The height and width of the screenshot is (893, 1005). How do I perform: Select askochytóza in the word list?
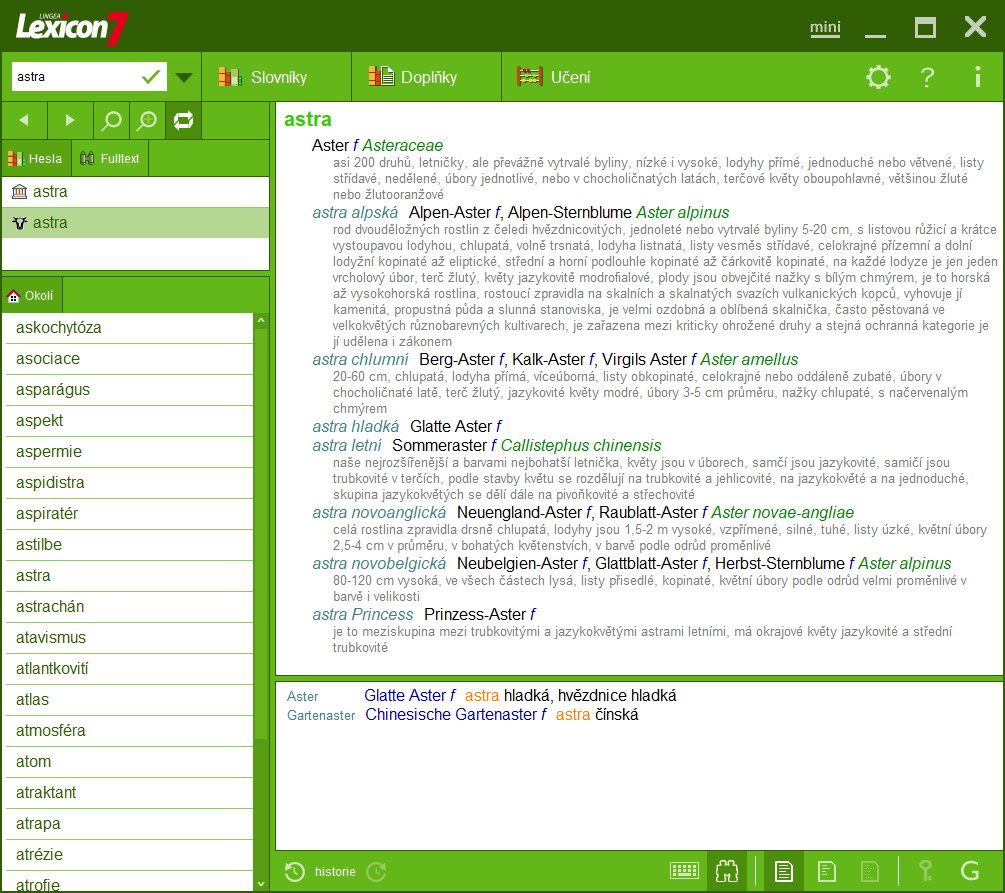click(128, 328)
